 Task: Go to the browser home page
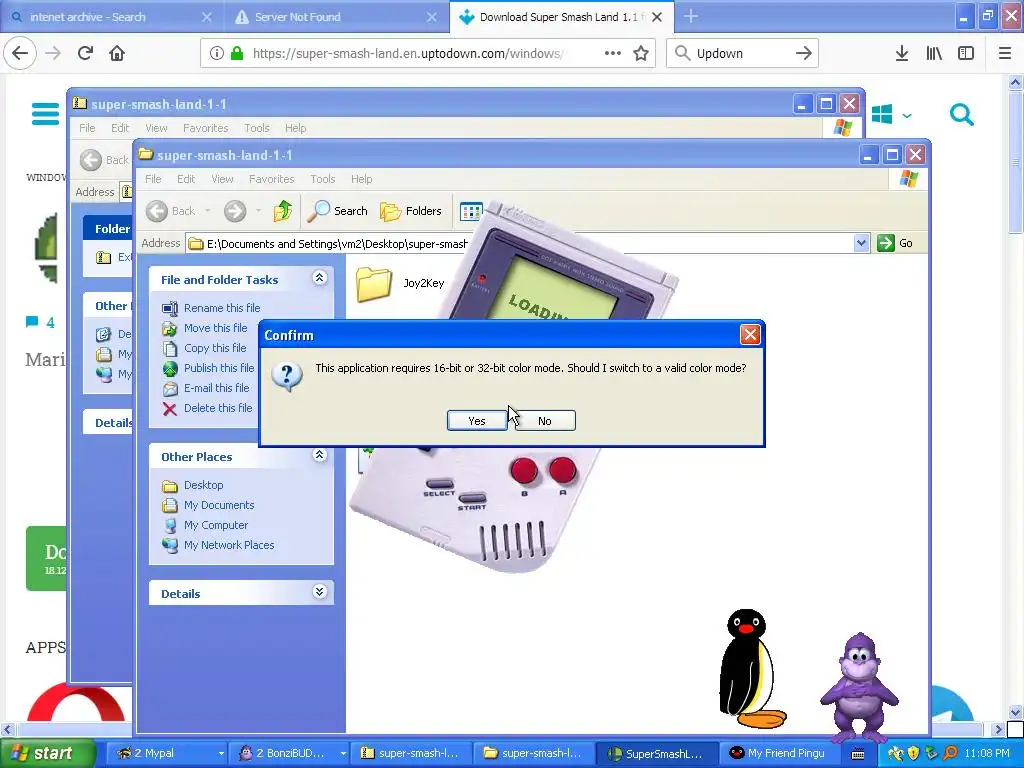pyautogui.click(x=117, y=54)
